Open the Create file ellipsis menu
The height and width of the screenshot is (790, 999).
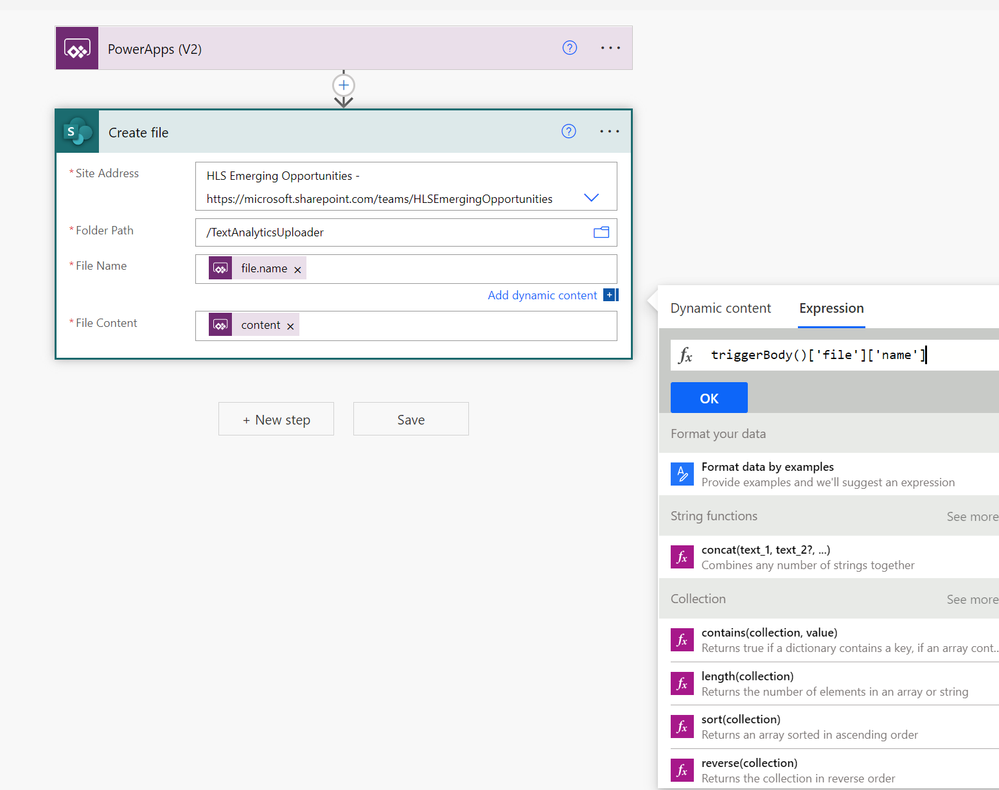point(609,131)
